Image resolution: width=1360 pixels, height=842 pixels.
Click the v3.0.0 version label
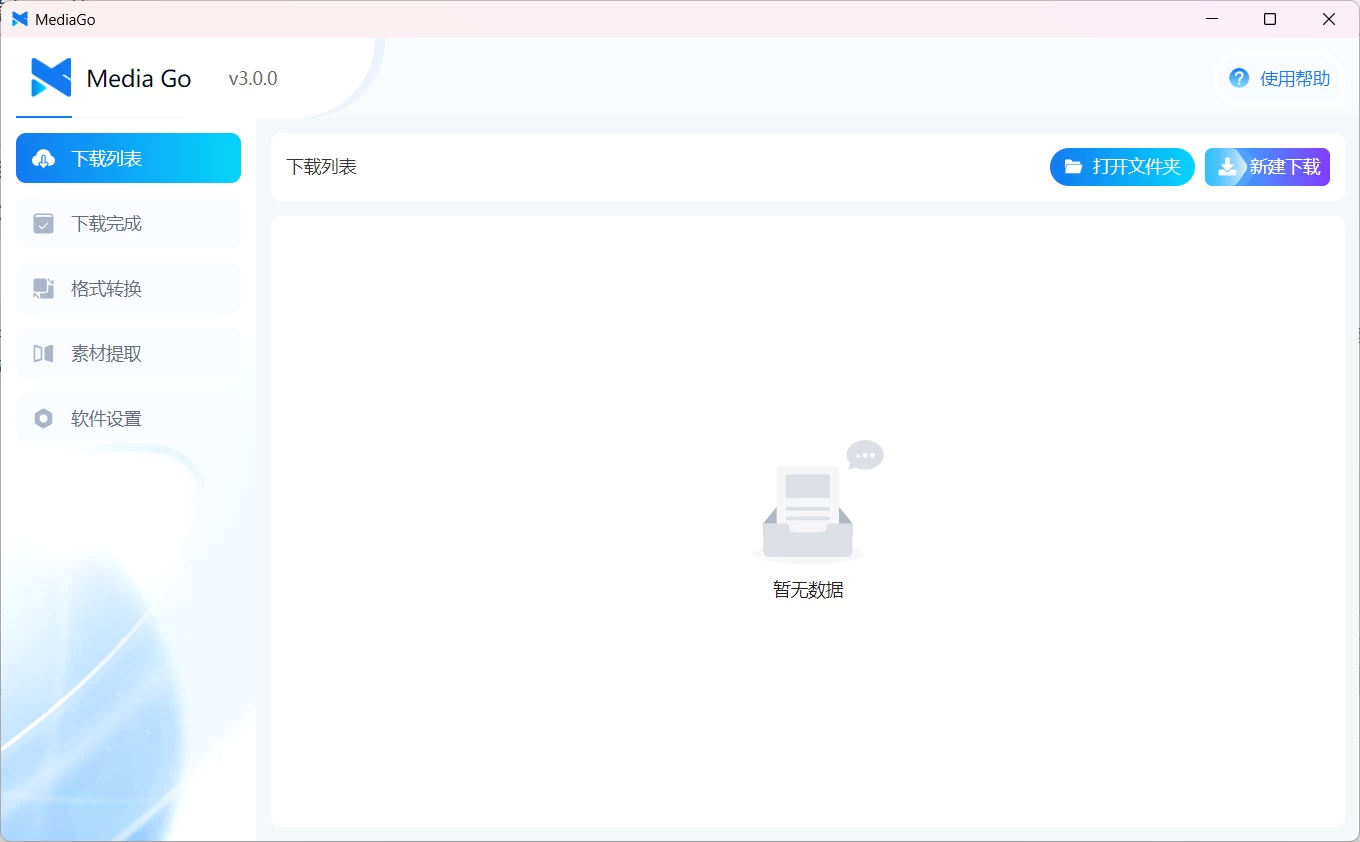(x=251, y=77)
